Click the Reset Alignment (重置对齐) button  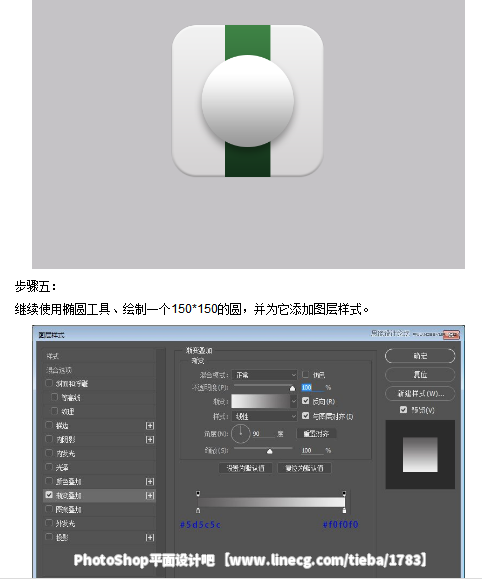point(316,434)
